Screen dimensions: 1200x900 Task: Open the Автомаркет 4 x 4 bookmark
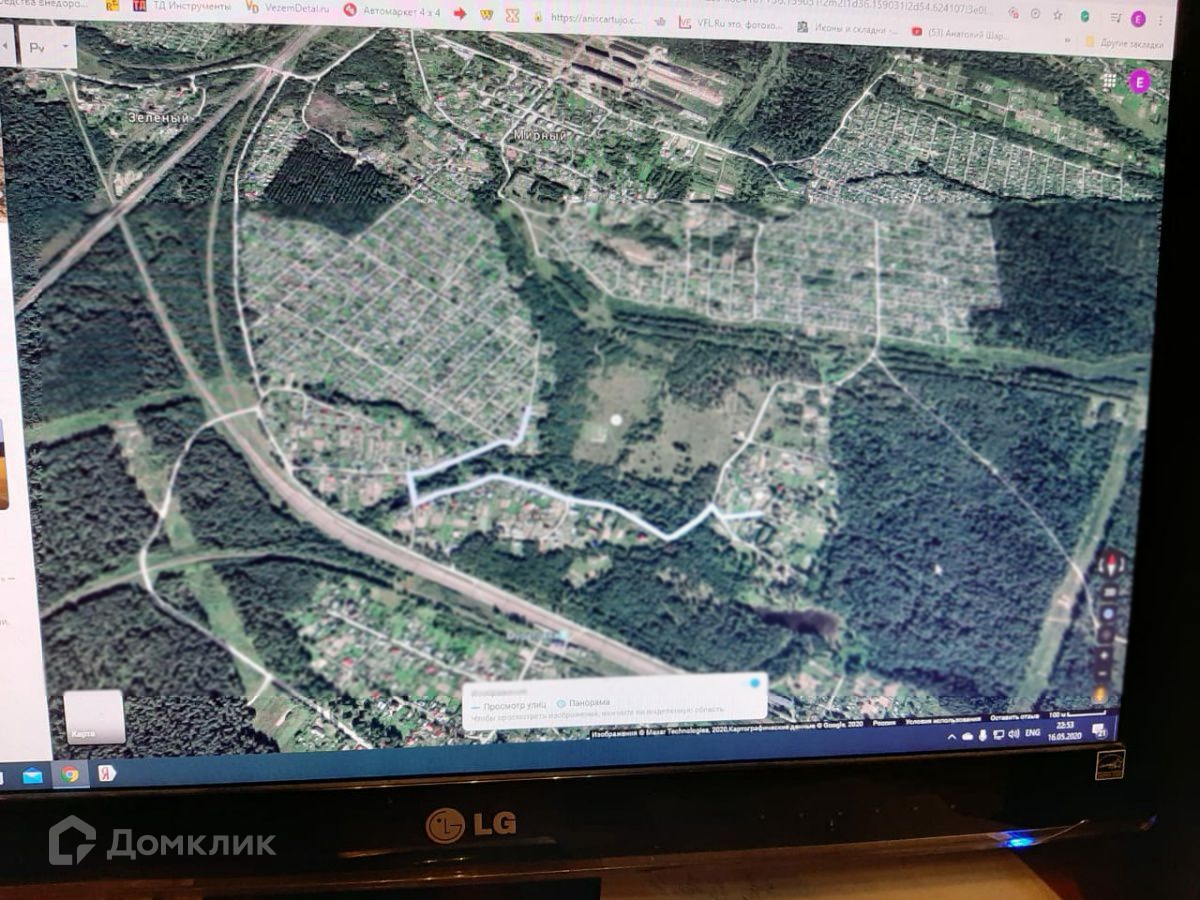[x=392, y=10]
